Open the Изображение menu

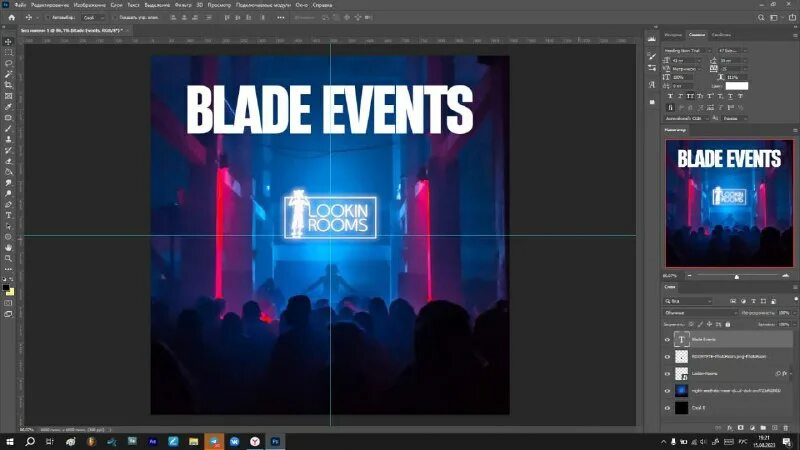[x=89, y=5]
